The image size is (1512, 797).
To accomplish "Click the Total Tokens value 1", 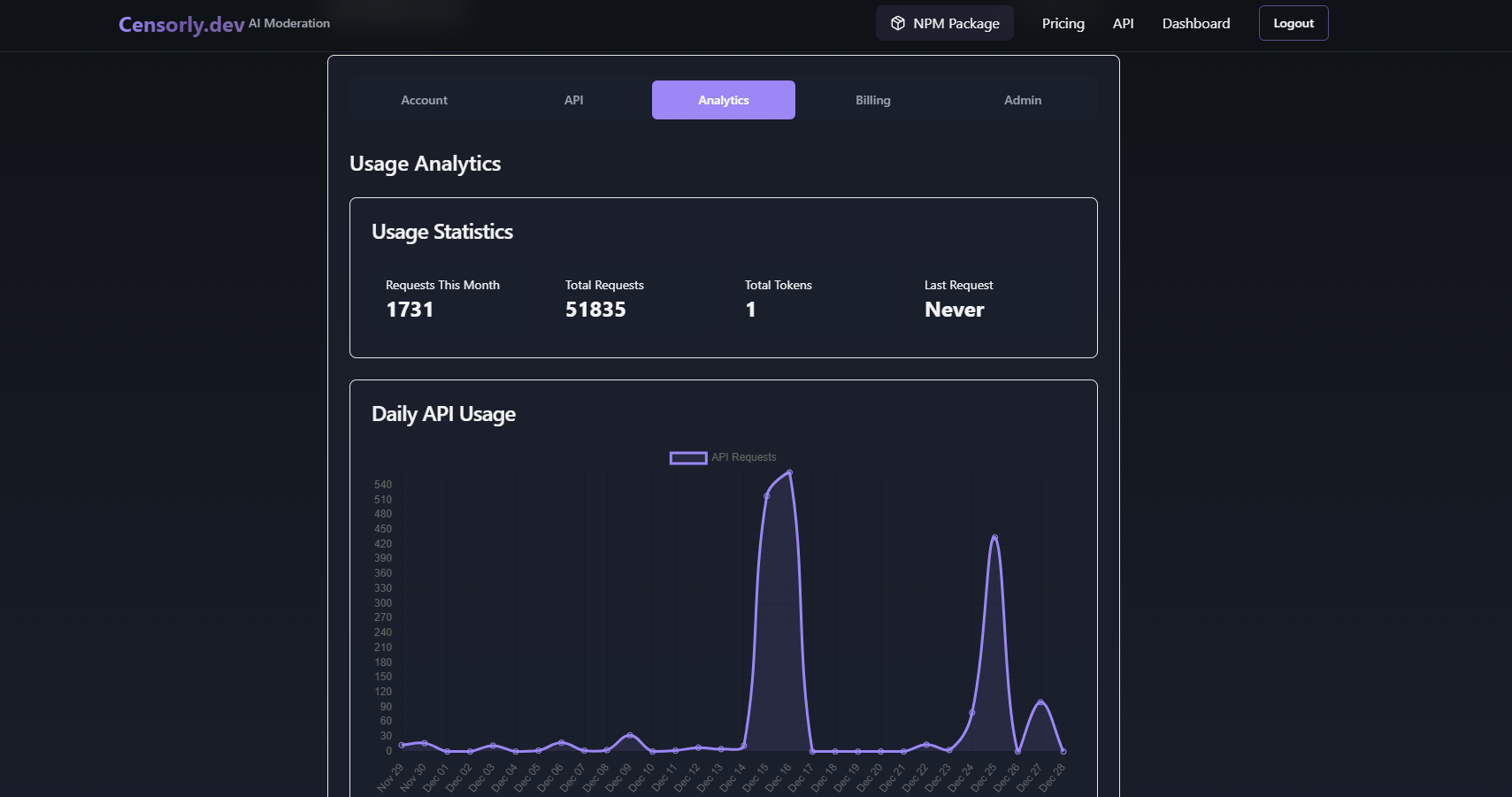I will (x=751, y=310).
